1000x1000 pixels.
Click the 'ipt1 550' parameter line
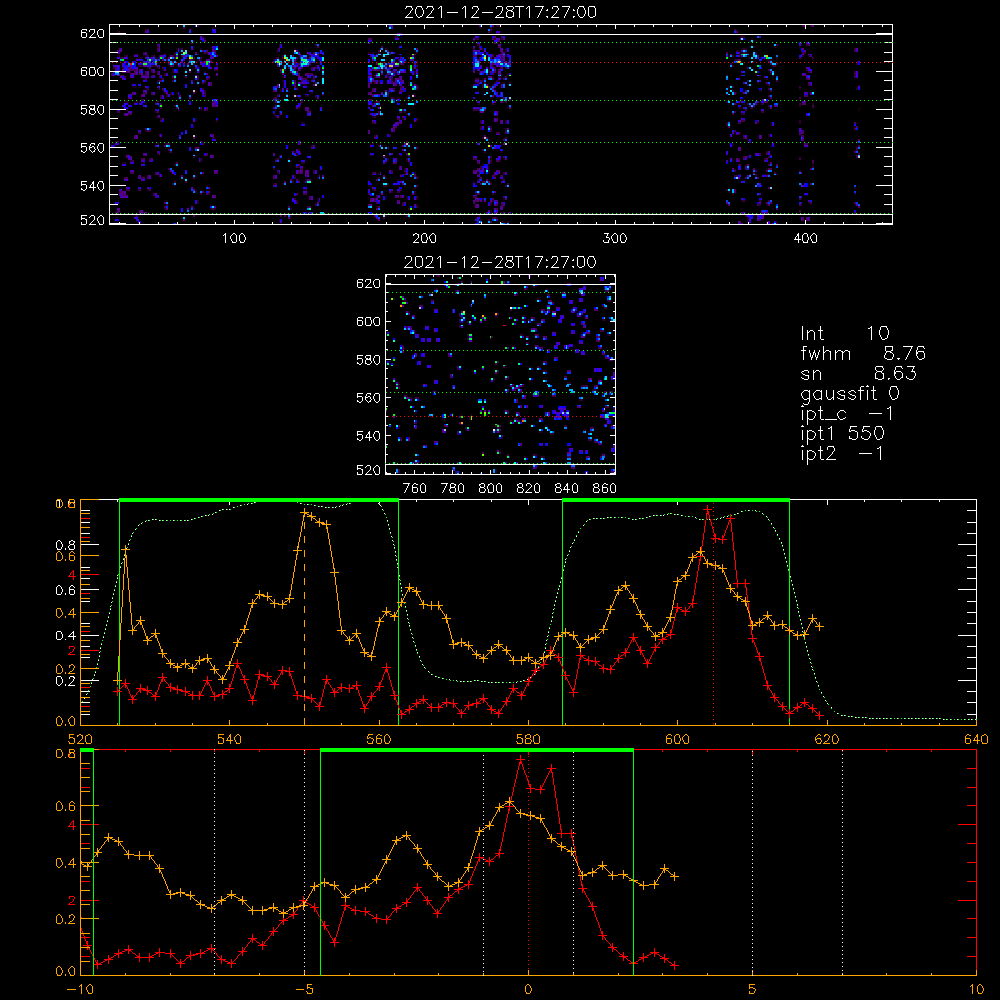(x=842, y=434)
